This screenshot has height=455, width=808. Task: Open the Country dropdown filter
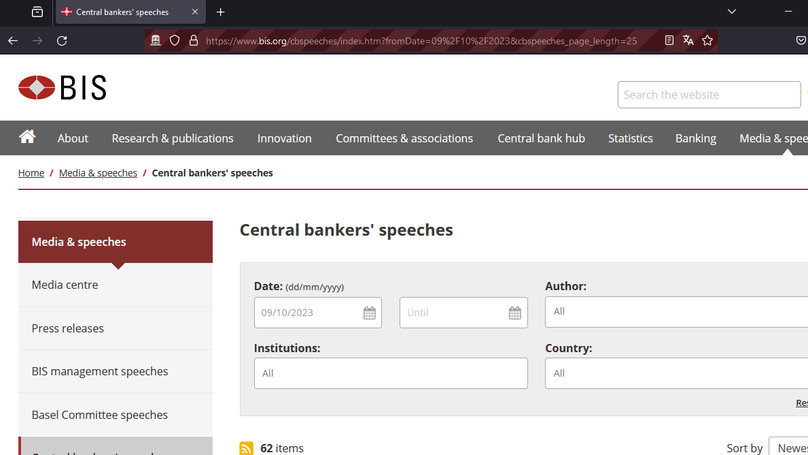676,373
